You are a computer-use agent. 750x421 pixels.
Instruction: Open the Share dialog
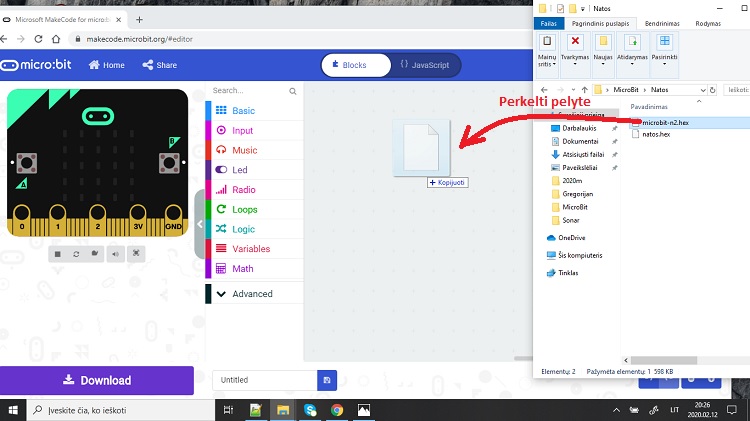[x=160, y=65]
